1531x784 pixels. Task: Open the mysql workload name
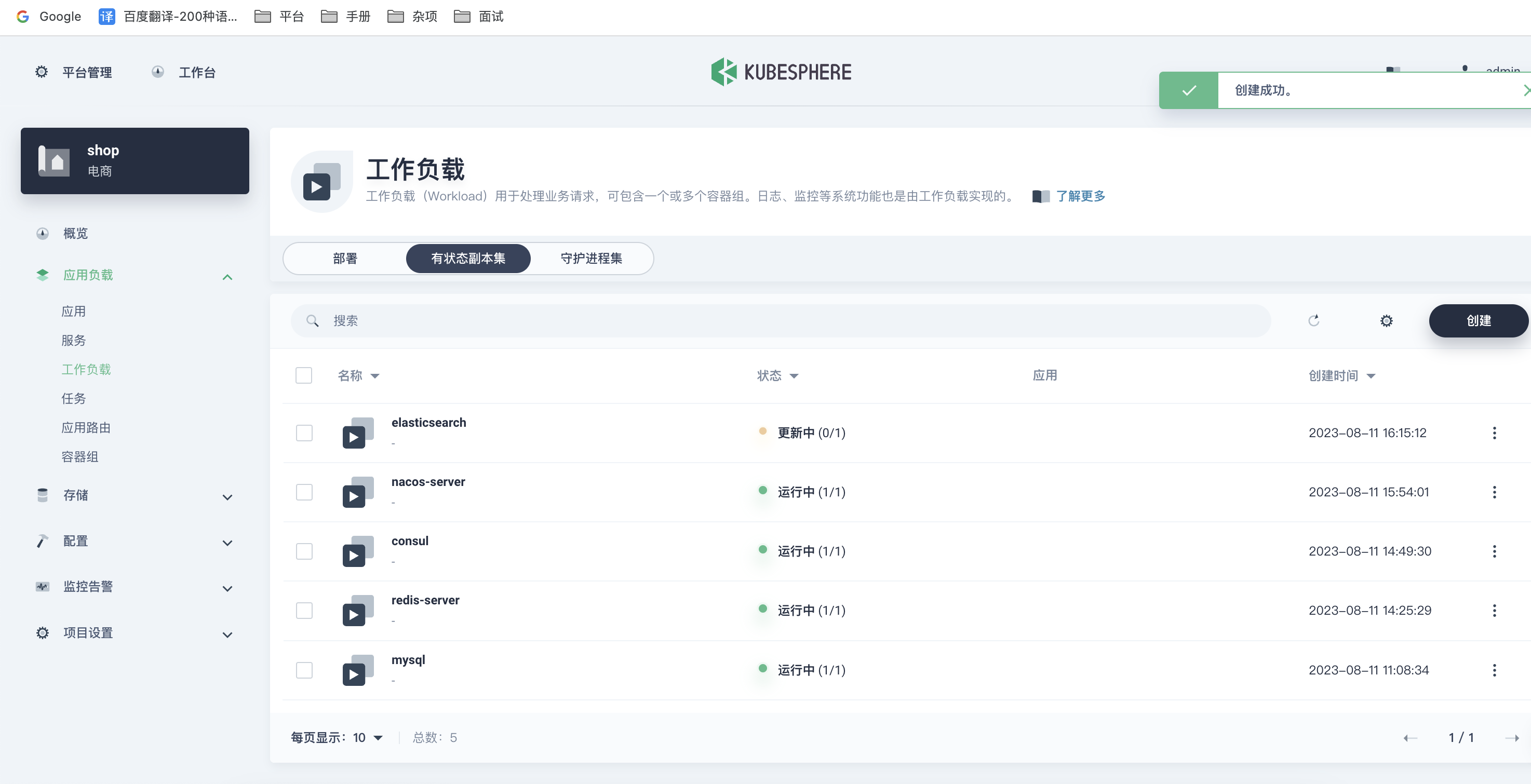[408, 660]
